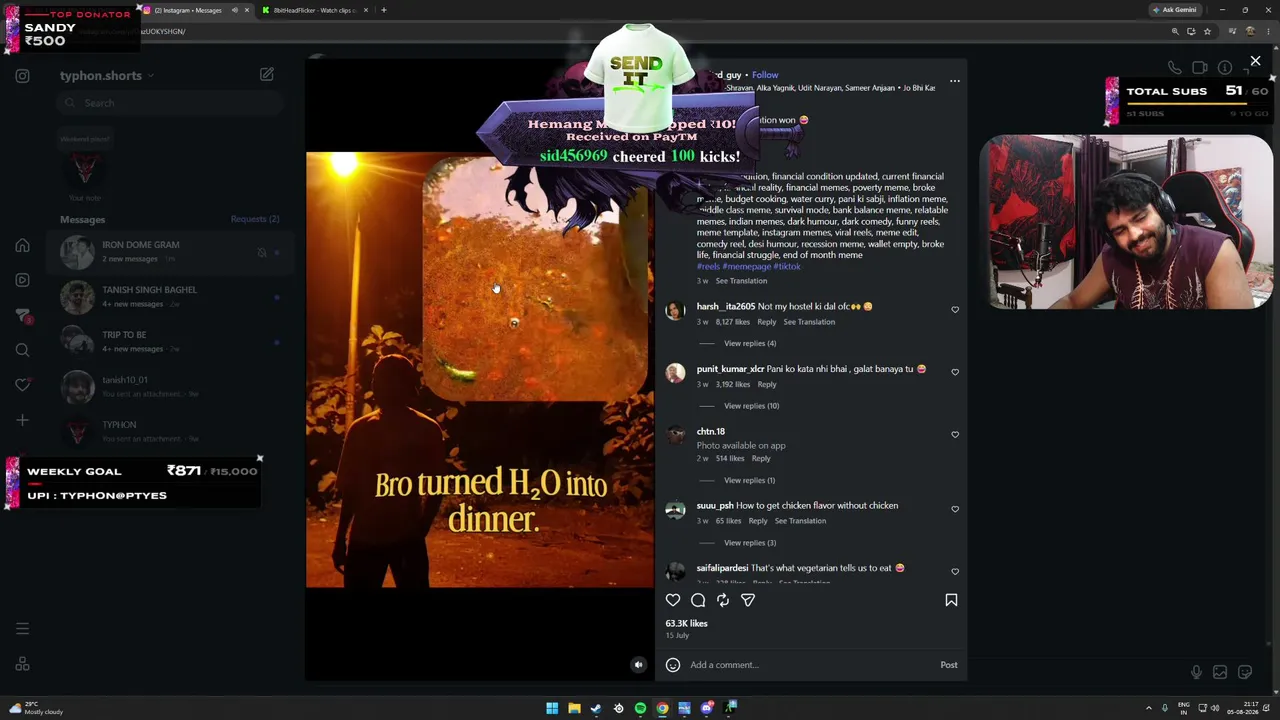1280x720 pixels.
Task: Like the post with the heart icon
Action: (x=673, y=600)
